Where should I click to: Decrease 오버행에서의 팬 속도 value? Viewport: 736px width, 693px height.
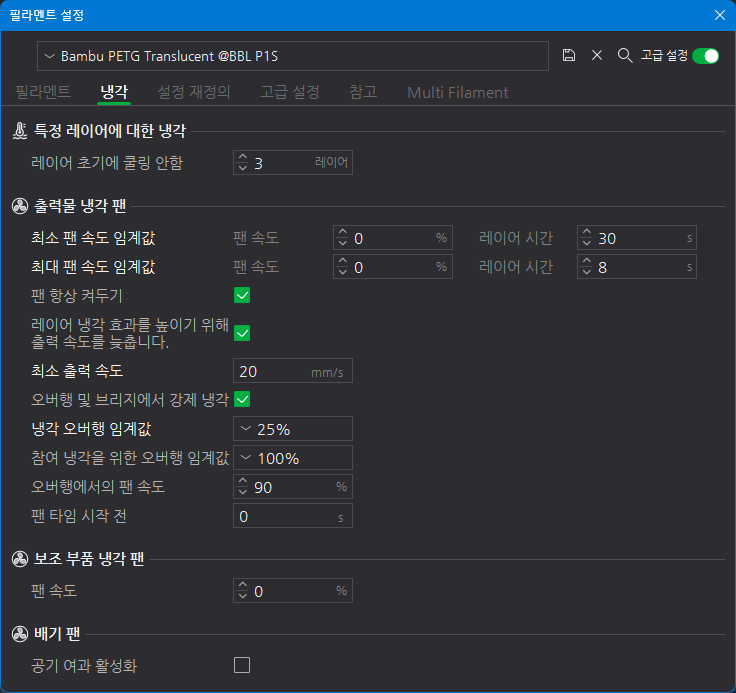[x=242, y=492]
